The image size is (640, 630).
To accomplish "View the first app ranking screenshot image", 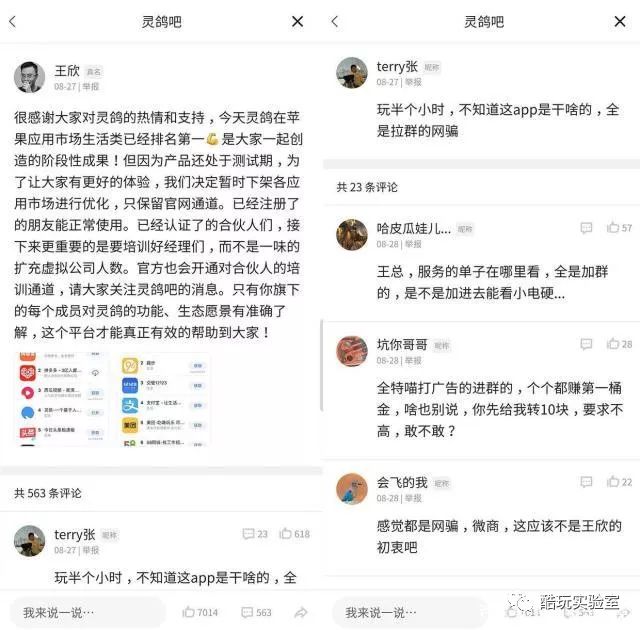I will click(61, 399).
